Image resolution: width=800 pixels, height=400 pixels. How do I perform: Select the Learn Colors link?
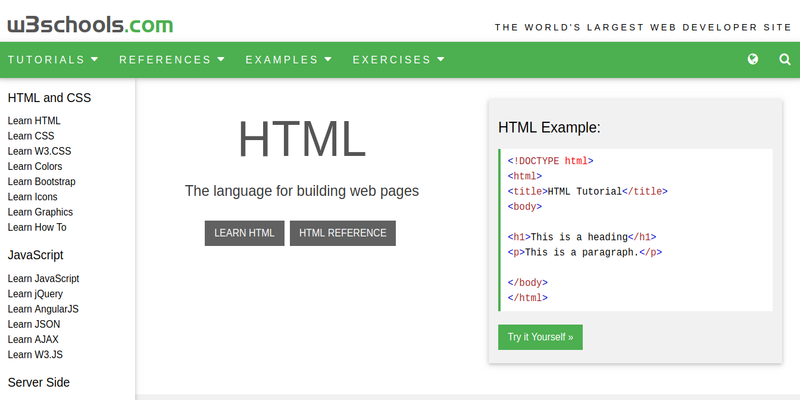pos(35,166)
